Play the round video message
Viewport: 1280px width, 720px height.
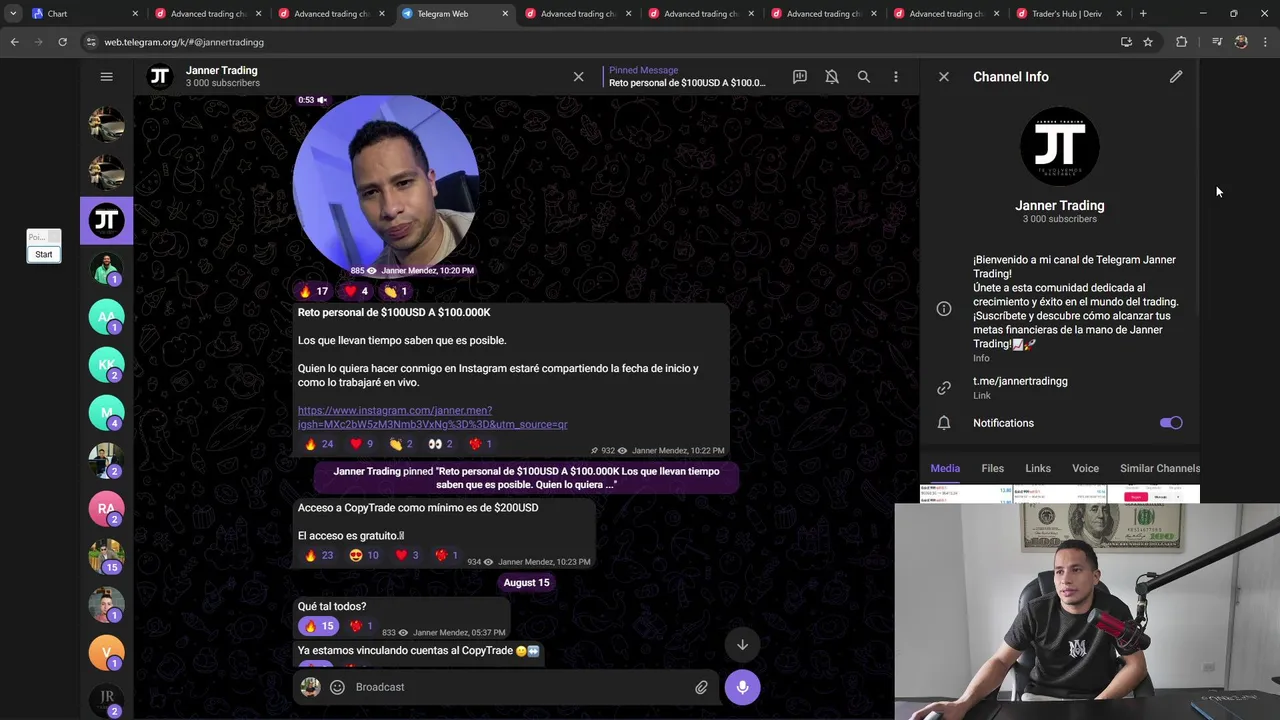(385, 186)
